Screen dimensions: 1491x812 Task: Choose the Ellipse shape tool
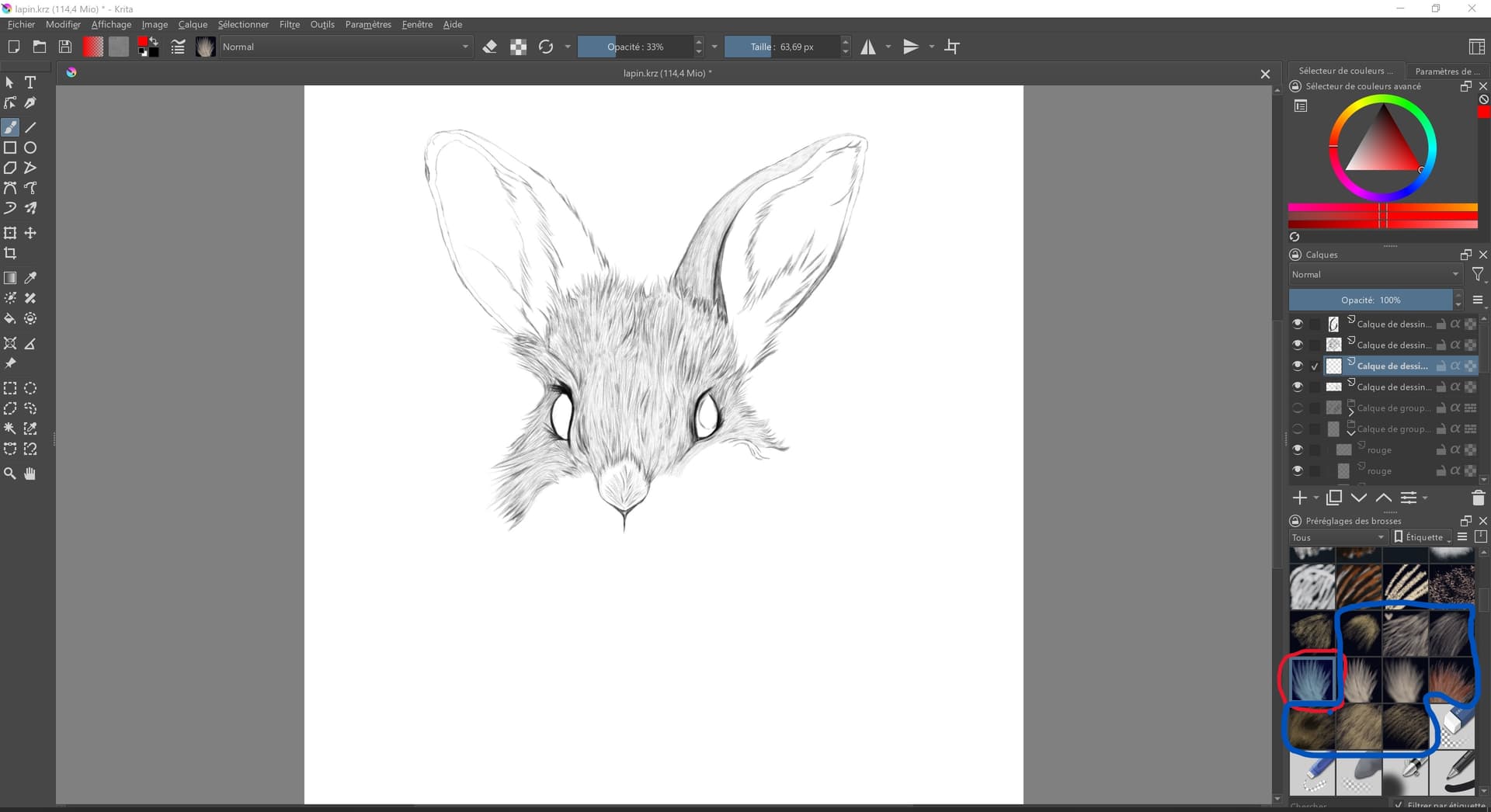30,147
